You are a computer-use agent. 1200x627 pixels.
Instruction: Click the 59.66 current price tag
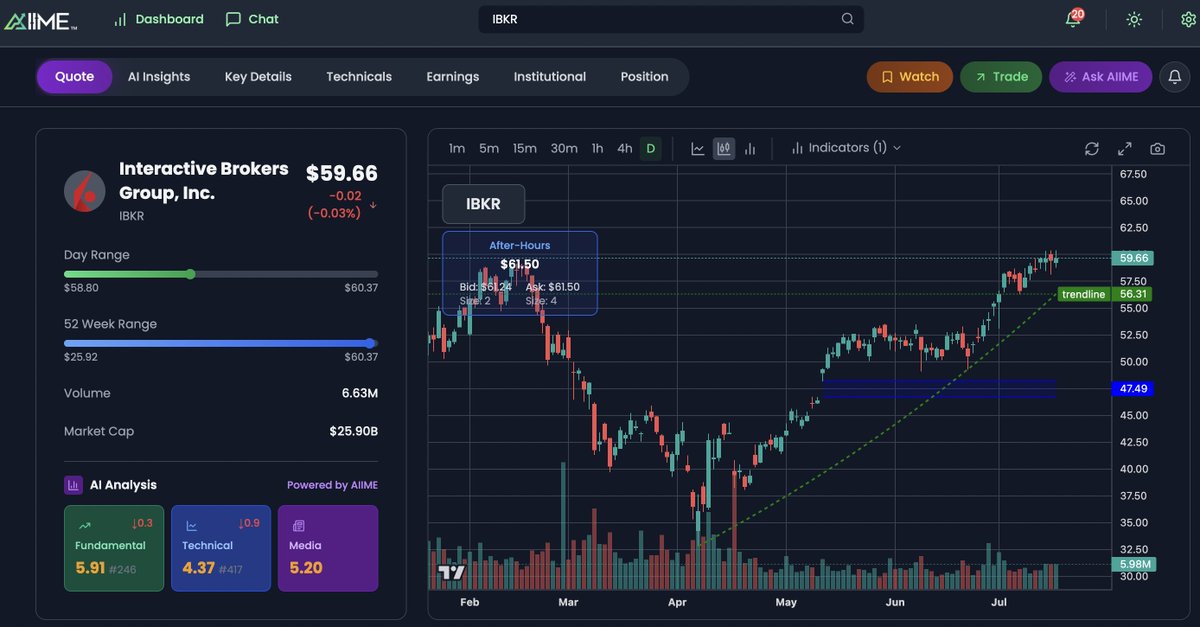click(x=1133, y=258)
